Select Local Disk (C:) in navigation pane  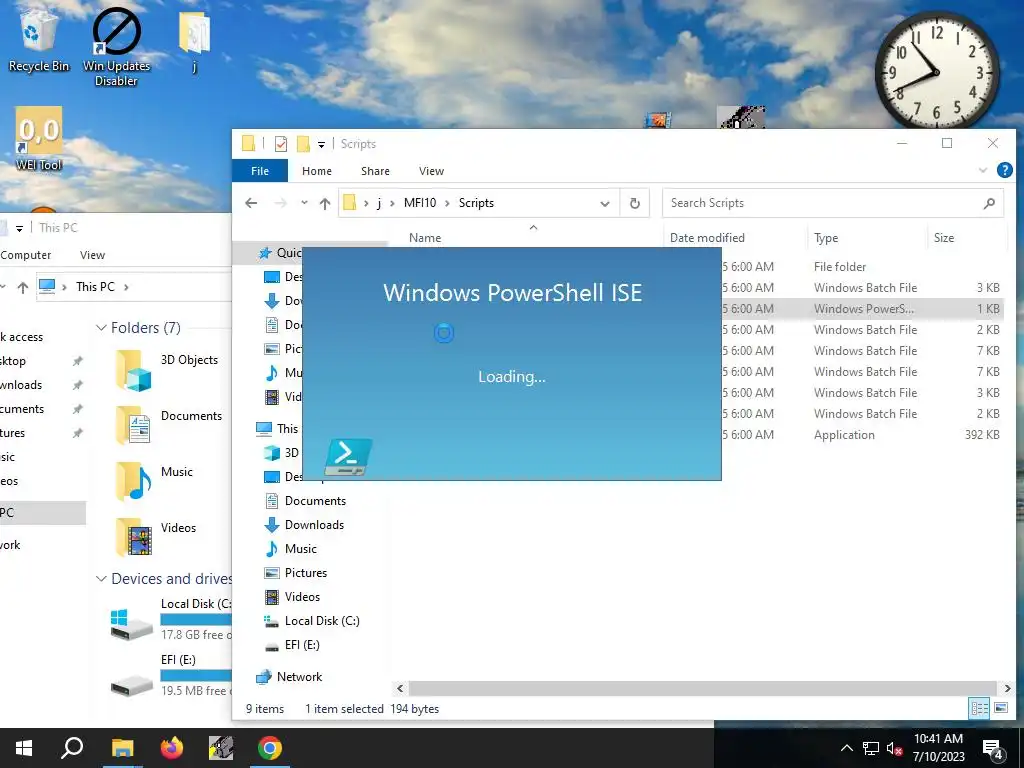[x=321, y=621]
